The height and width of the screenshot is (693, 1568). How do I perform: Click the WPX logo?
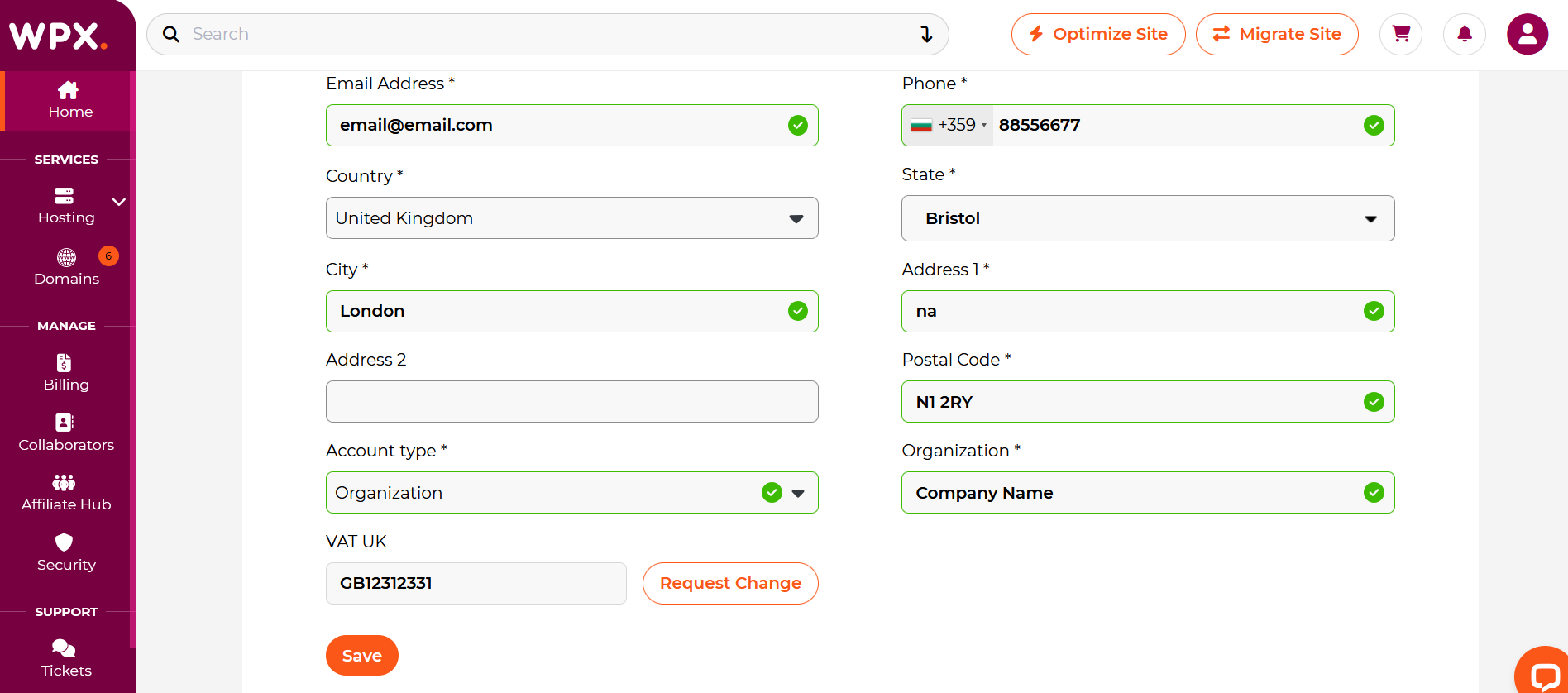click(x=58, y=36)
